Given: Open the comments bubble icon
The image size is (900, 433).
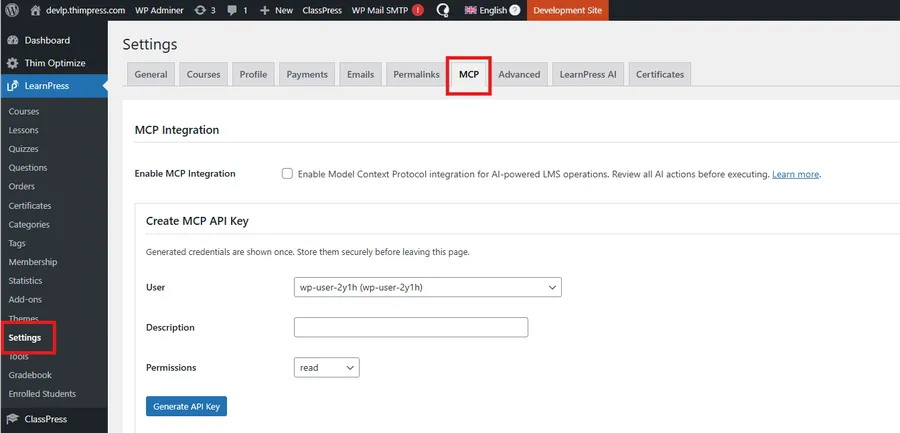Looking at the screenshot, I should (232, 10).
